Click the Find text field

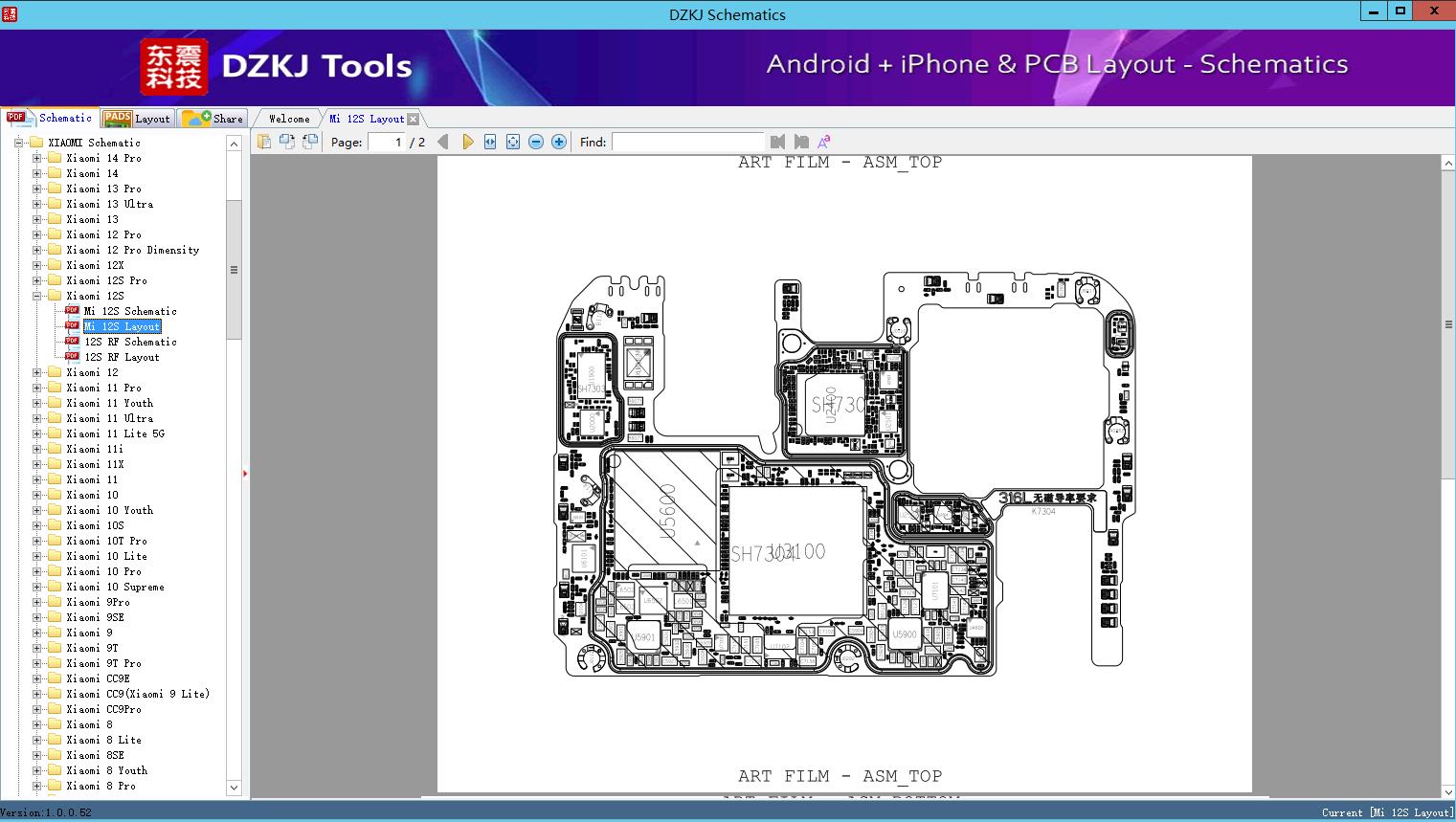(x=687, y=142)
